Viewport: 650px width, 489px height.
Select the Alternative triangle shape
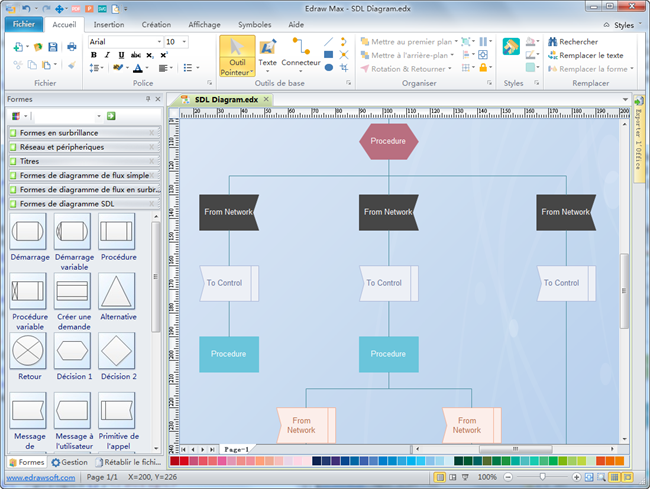pos(118,291)
